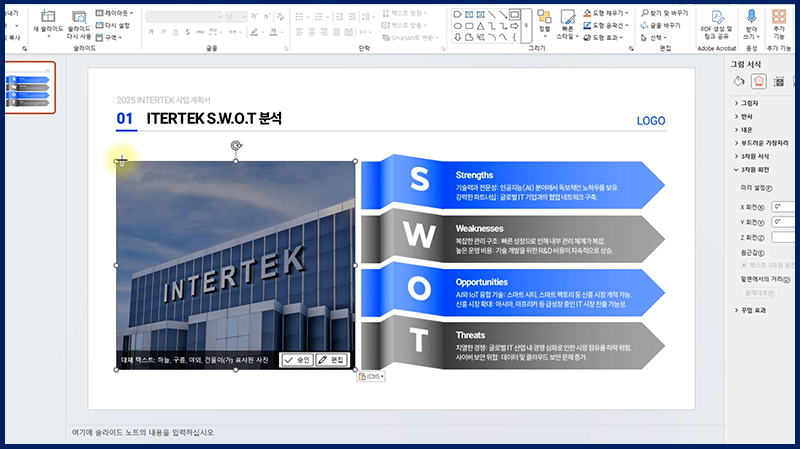Decrease font size with the smaller 가 icon
This screenshot has width=800, height=449.
(x=266, y=17)
